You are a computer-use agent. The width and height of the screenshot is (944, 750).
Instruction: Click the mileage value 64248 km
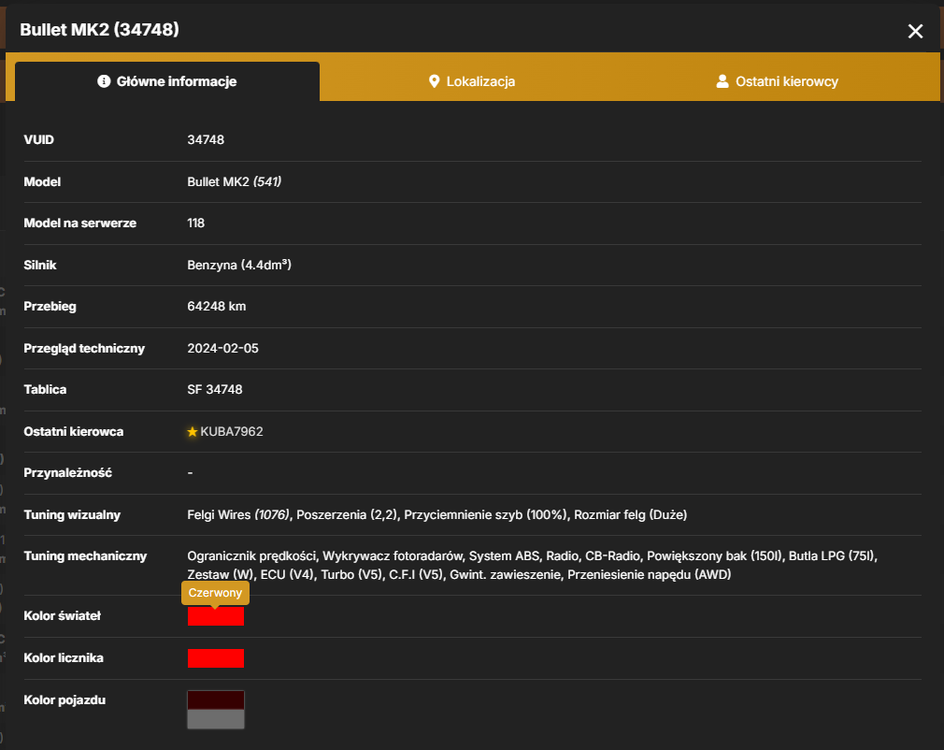click(x=217, y=306)
